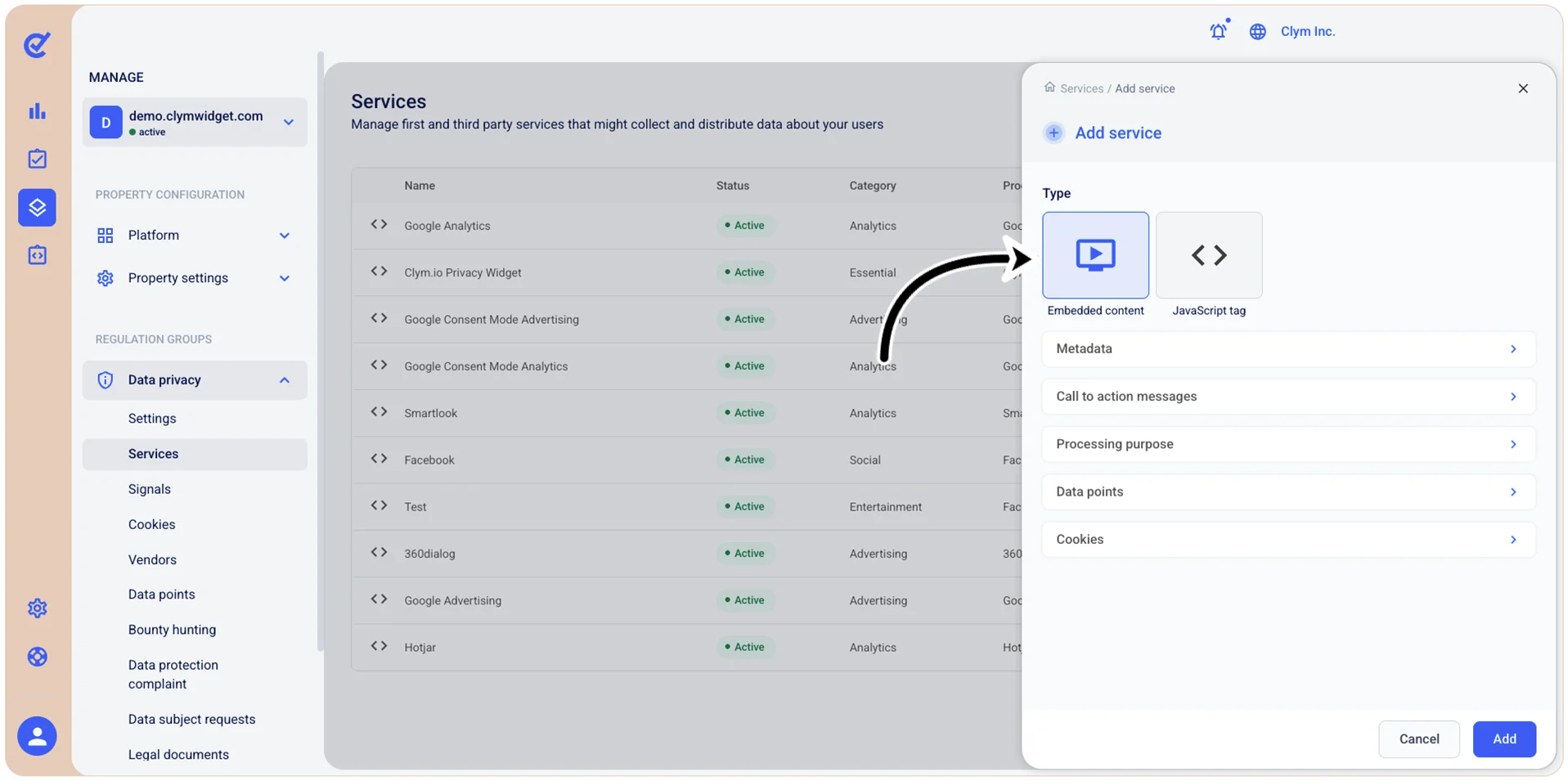This screenshot has height=781, width=1568.
Task: Open the help lifebuoy sidebar icon
Action: (37, 657)
